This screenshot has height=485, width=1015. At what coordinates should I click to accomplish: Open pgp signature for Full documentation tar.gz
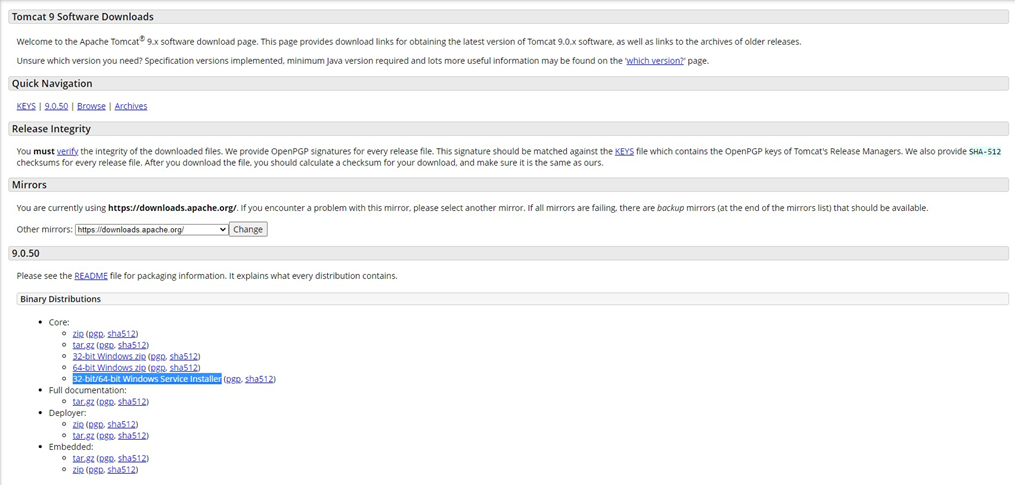106,401
